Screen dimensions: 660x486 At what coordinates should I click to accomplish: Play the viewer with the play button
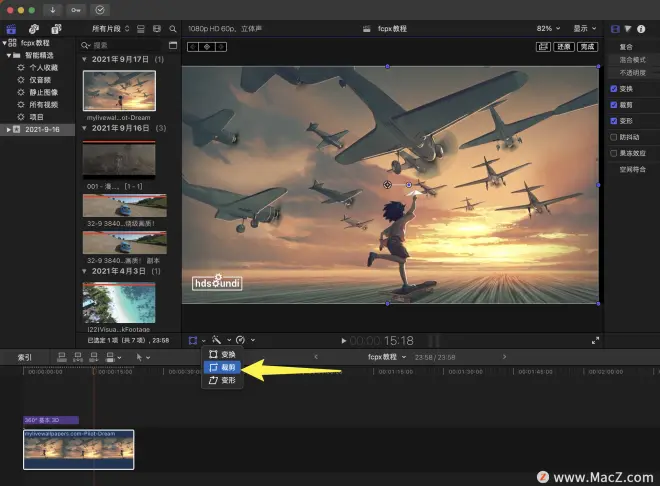343,340
